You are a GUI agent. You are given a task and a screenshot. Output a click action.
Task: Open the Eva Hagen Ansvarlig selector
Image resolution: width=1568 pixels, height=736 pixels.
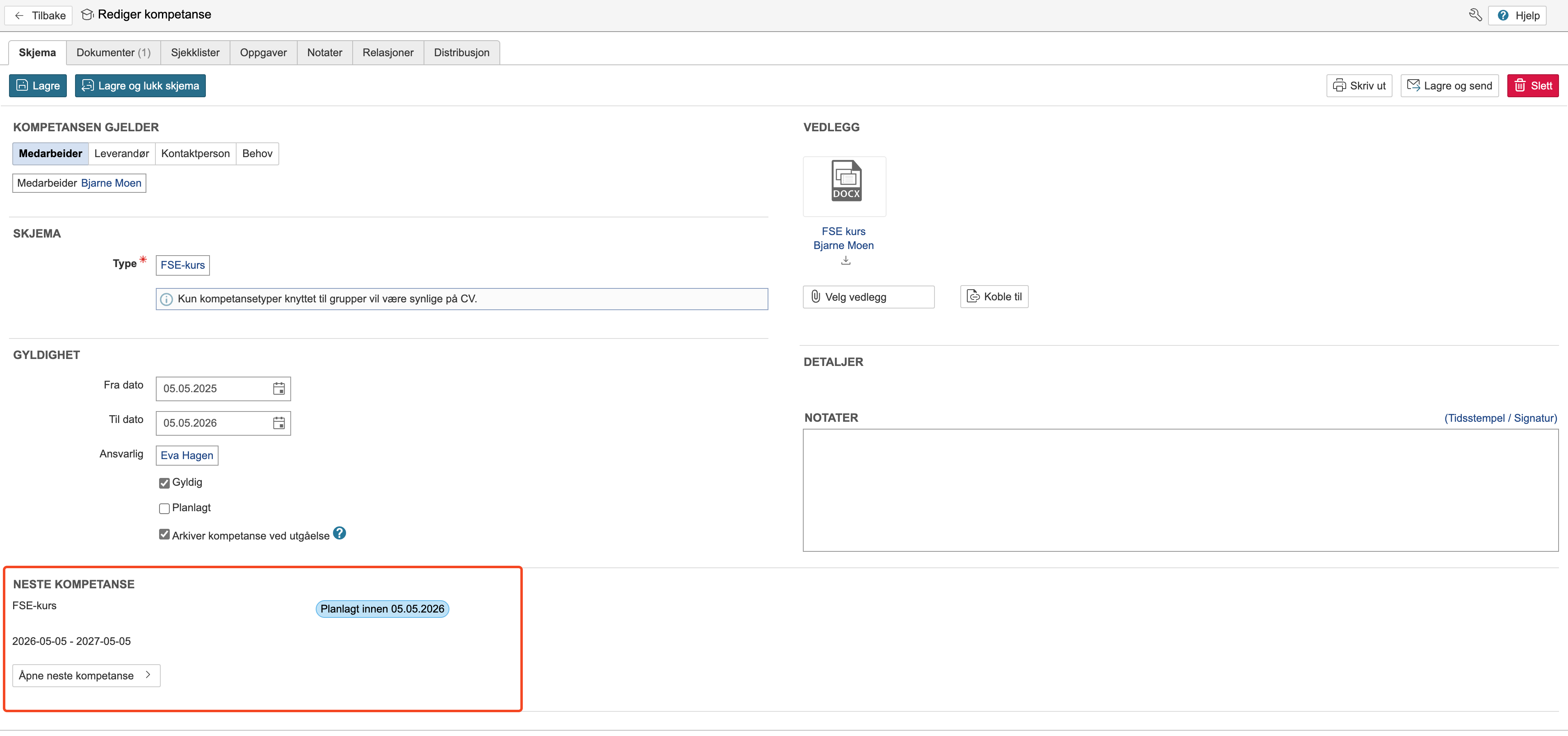[187, 455]
